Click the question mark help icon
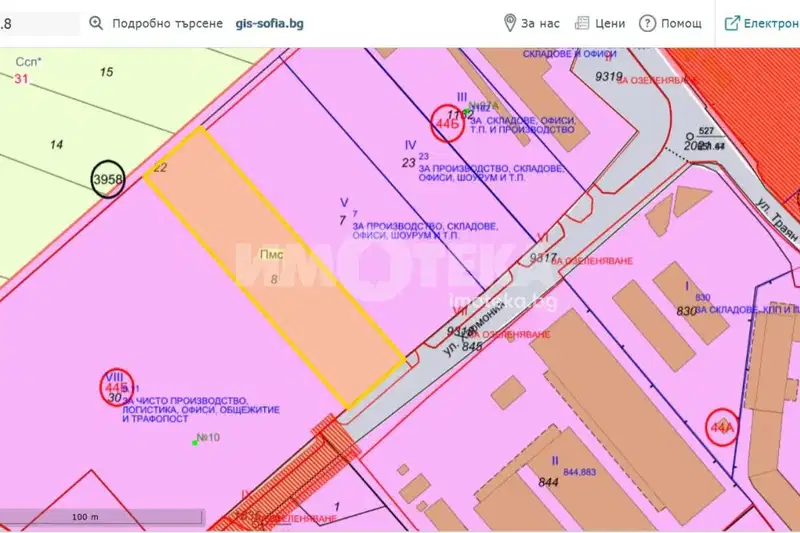 [x=647, y=23]
